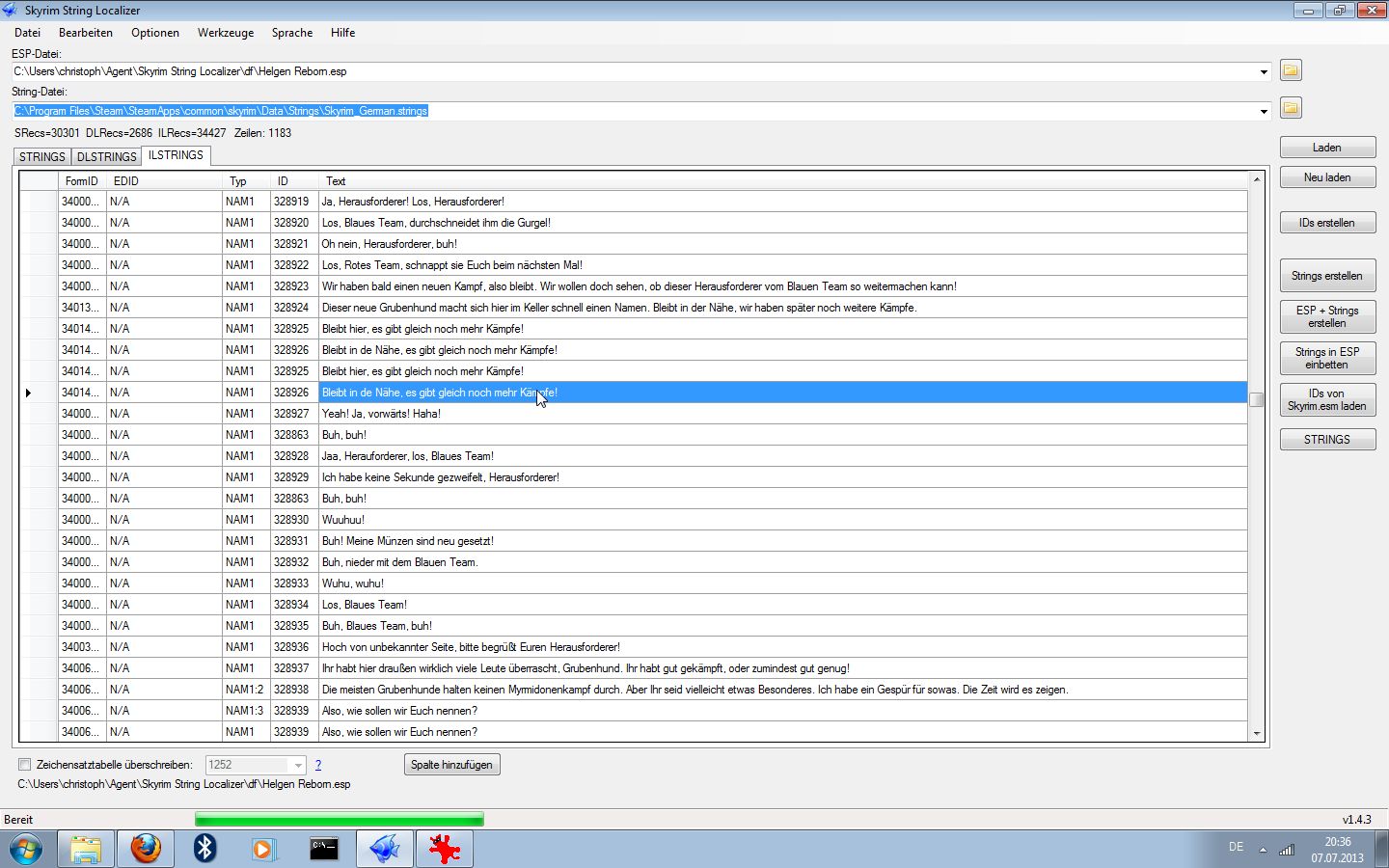
Task: Click the String-Datei browse folder icon
Action: click(x=1291, y=108)
